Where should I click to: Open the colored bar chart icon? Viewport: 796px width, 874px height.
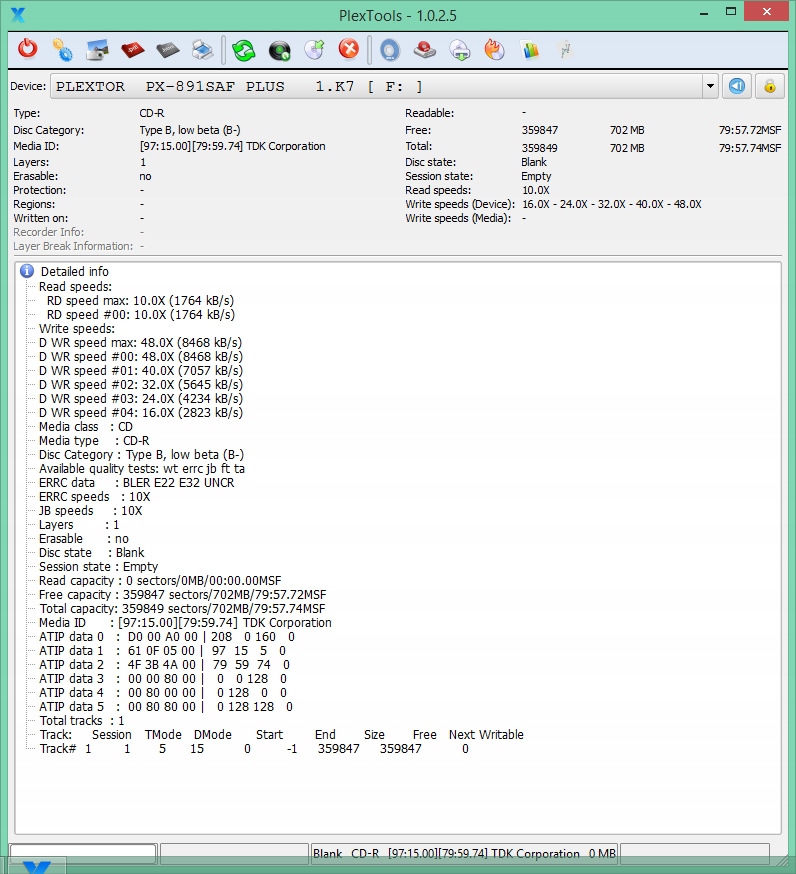tap(530, 49)
